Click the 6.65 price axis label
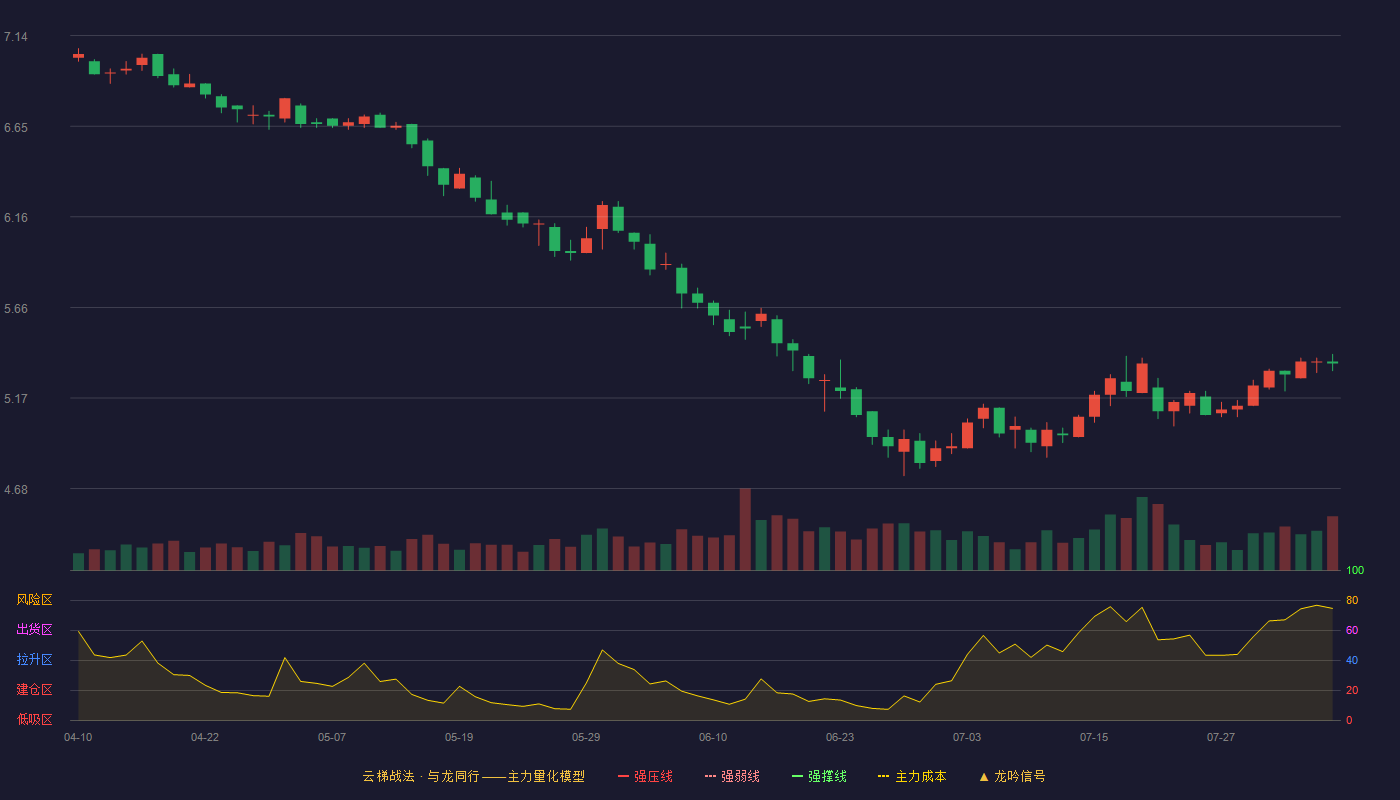 pos(16,128)
